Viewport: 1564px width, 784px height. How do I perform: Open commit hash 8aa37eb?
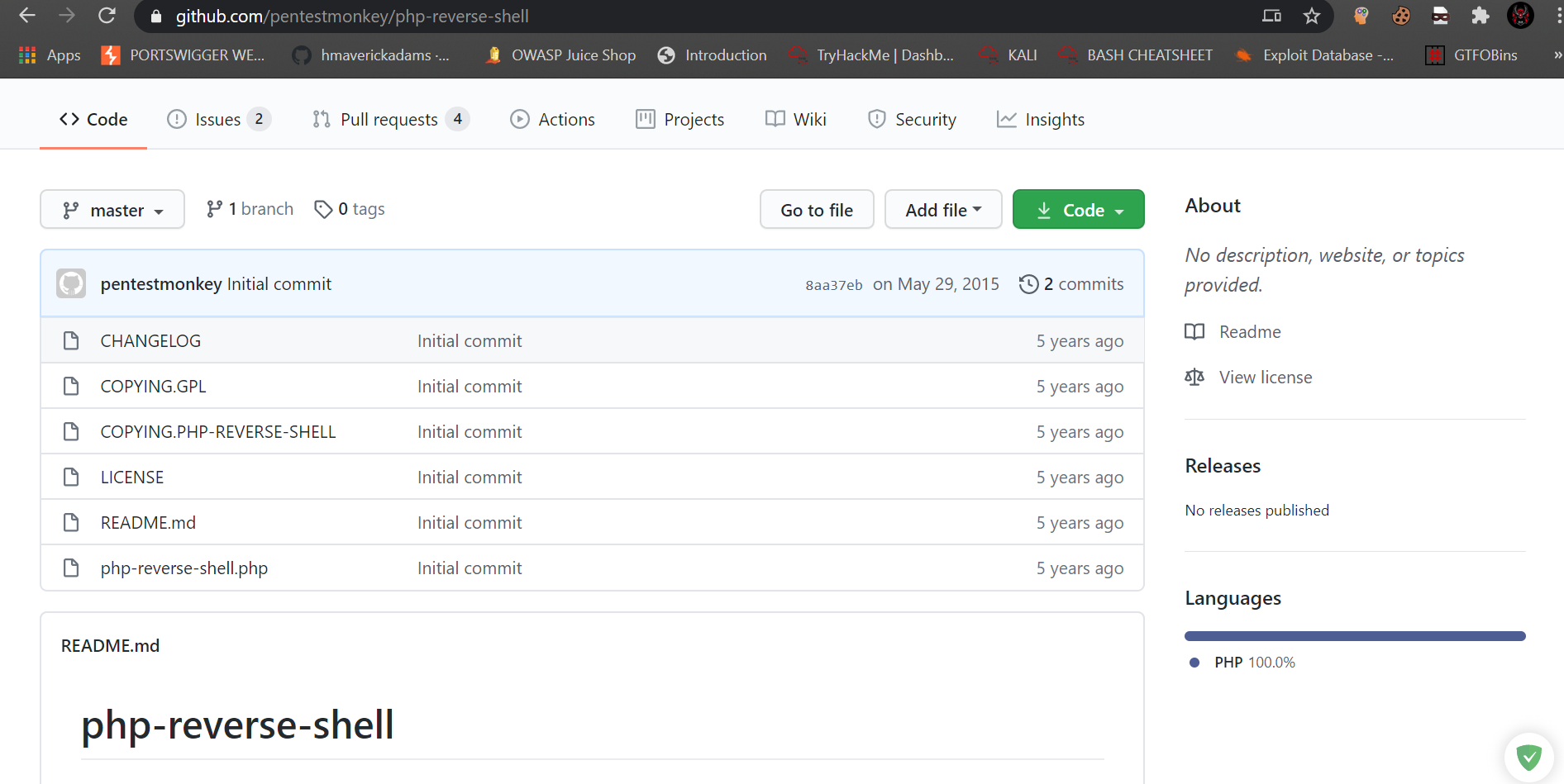tap(833, 285)
